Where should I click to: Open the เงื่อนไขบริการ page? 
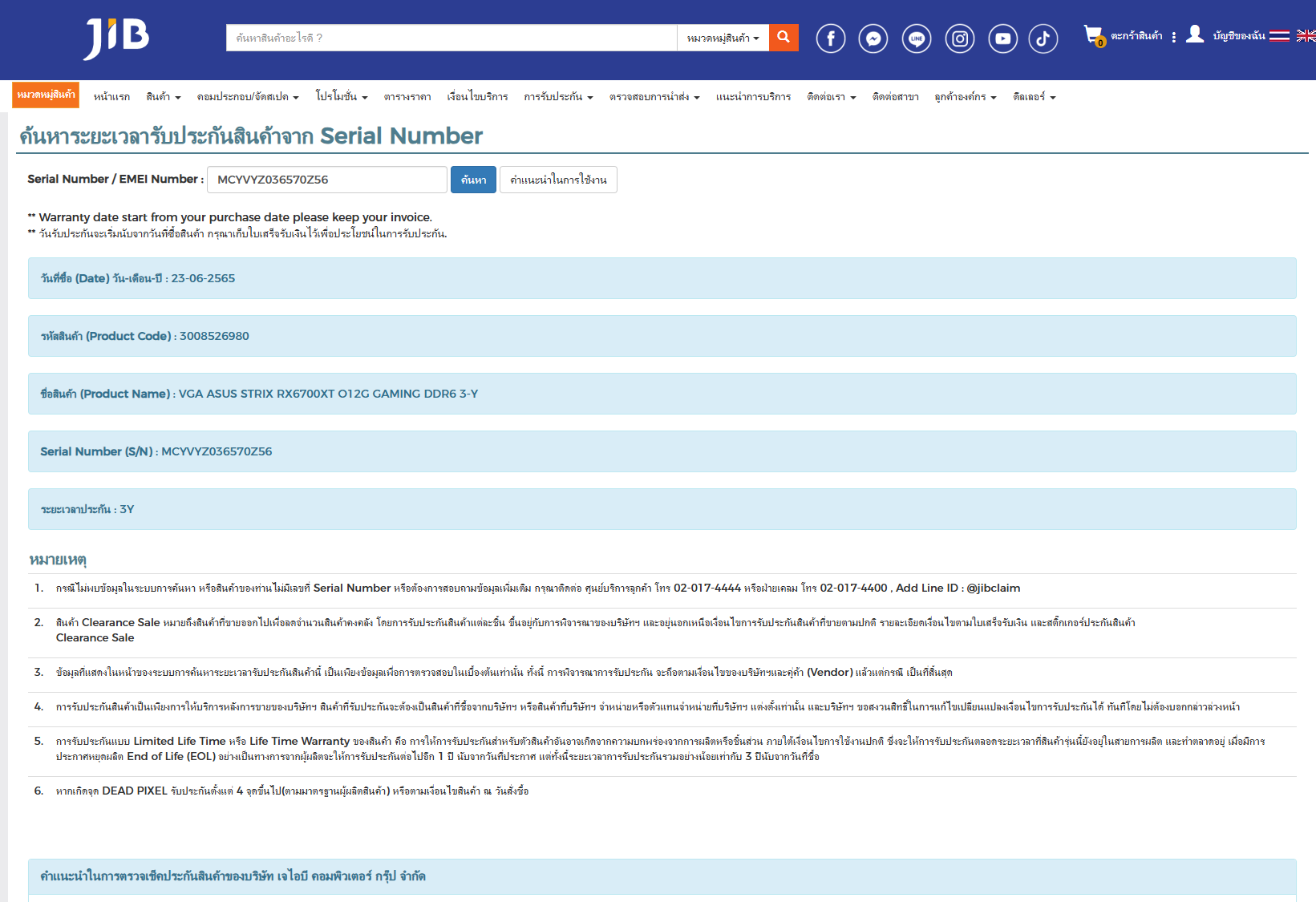point(477,97)
